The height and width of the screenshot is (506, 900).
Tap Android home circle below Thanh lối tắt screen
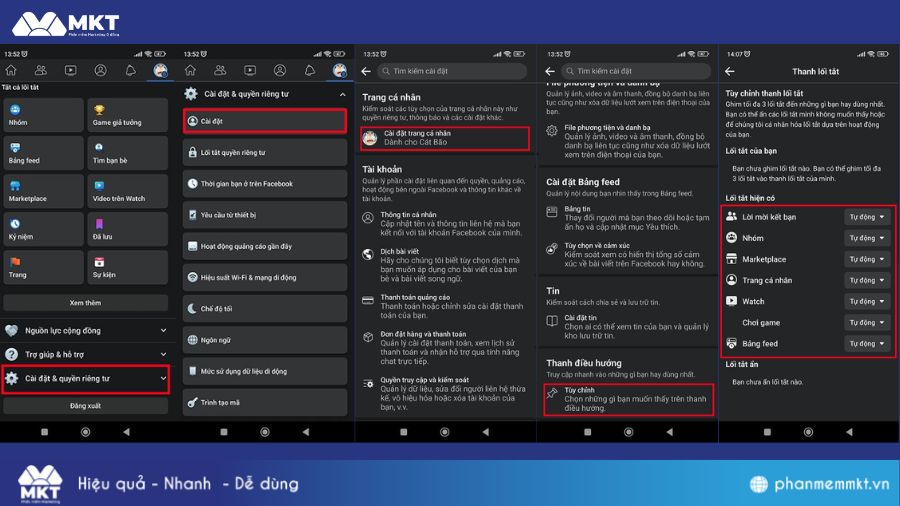pyautogui.click(x=808, y=431)
